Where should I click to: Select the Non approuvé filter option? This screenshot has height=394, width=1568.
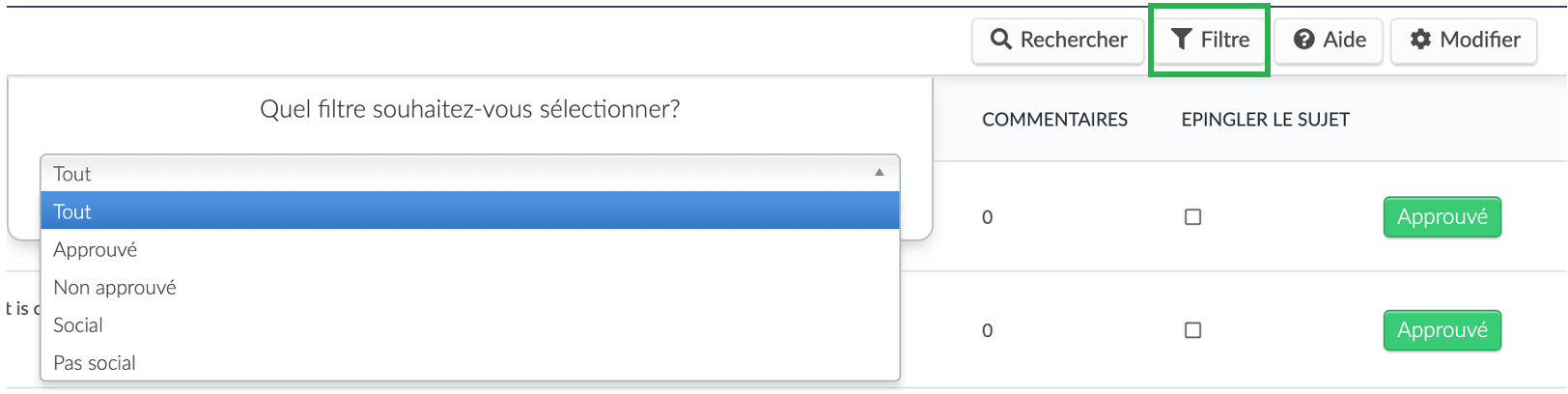(470, 287)
